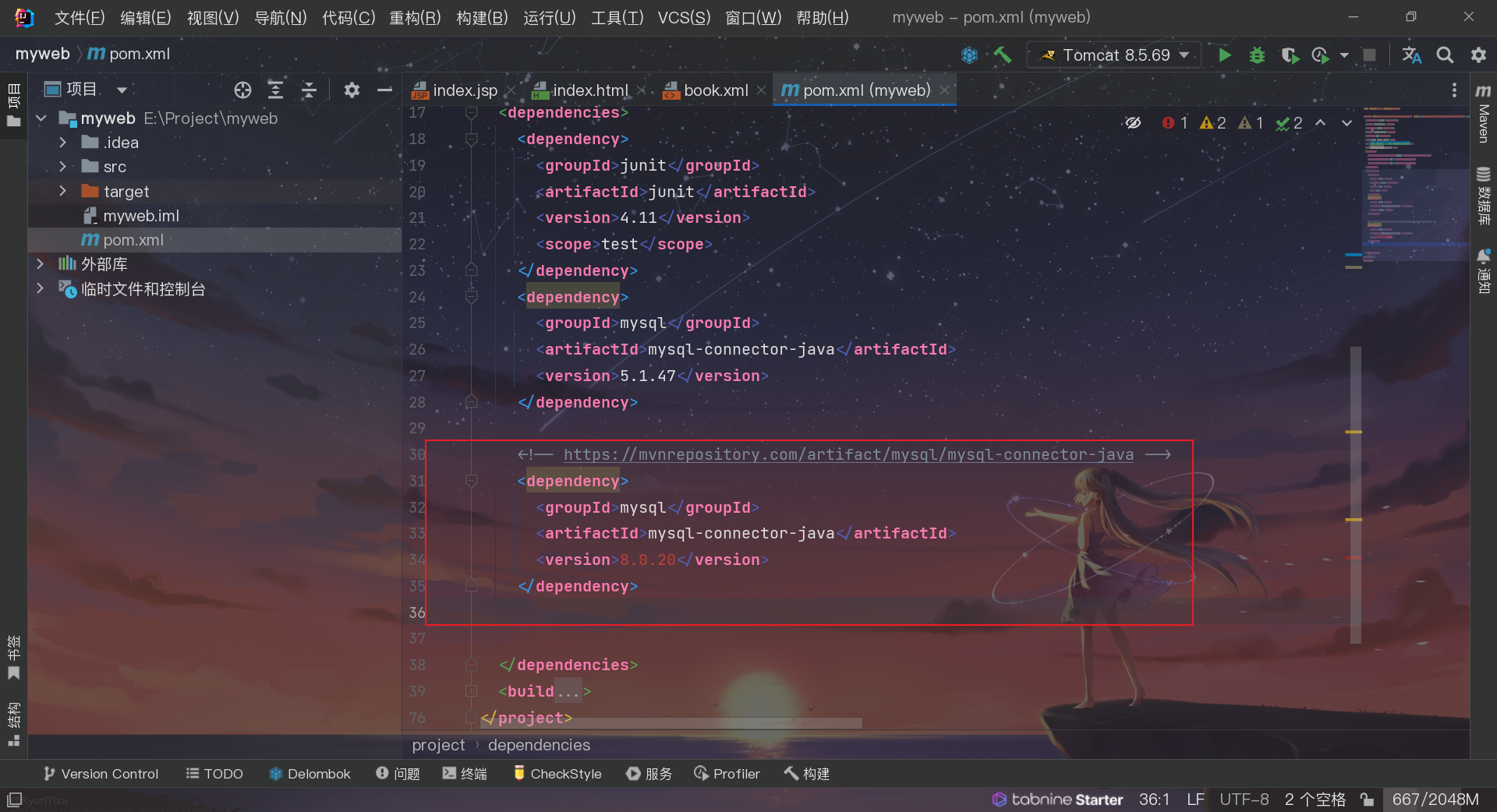Run with coverage shield icon
Screen dimensions: 1497x812
pos(1290,55)
